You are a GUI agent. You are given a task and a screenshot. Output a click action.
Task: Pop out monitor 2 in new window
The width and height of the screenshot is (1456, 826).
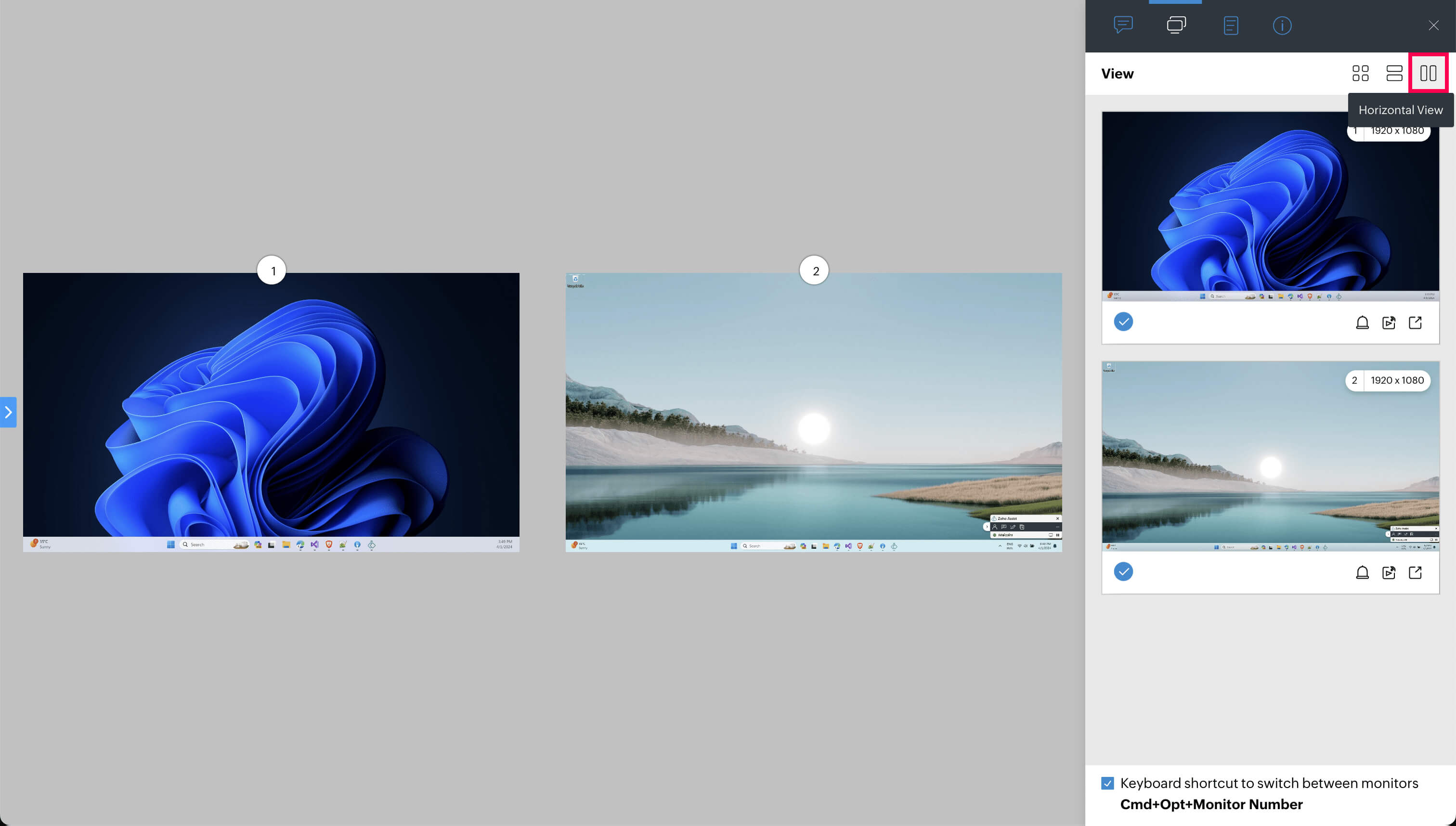tap(1415, 572)
